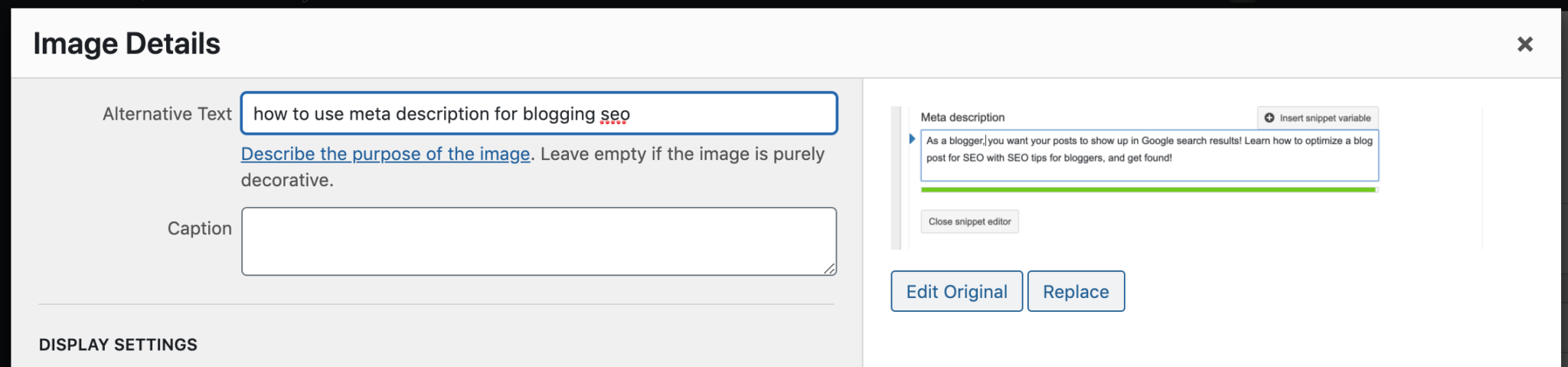This screenshot has height=367, width=1568.
Task: Click the 'Meta description' label in preview image
Action: click(962, 117)
